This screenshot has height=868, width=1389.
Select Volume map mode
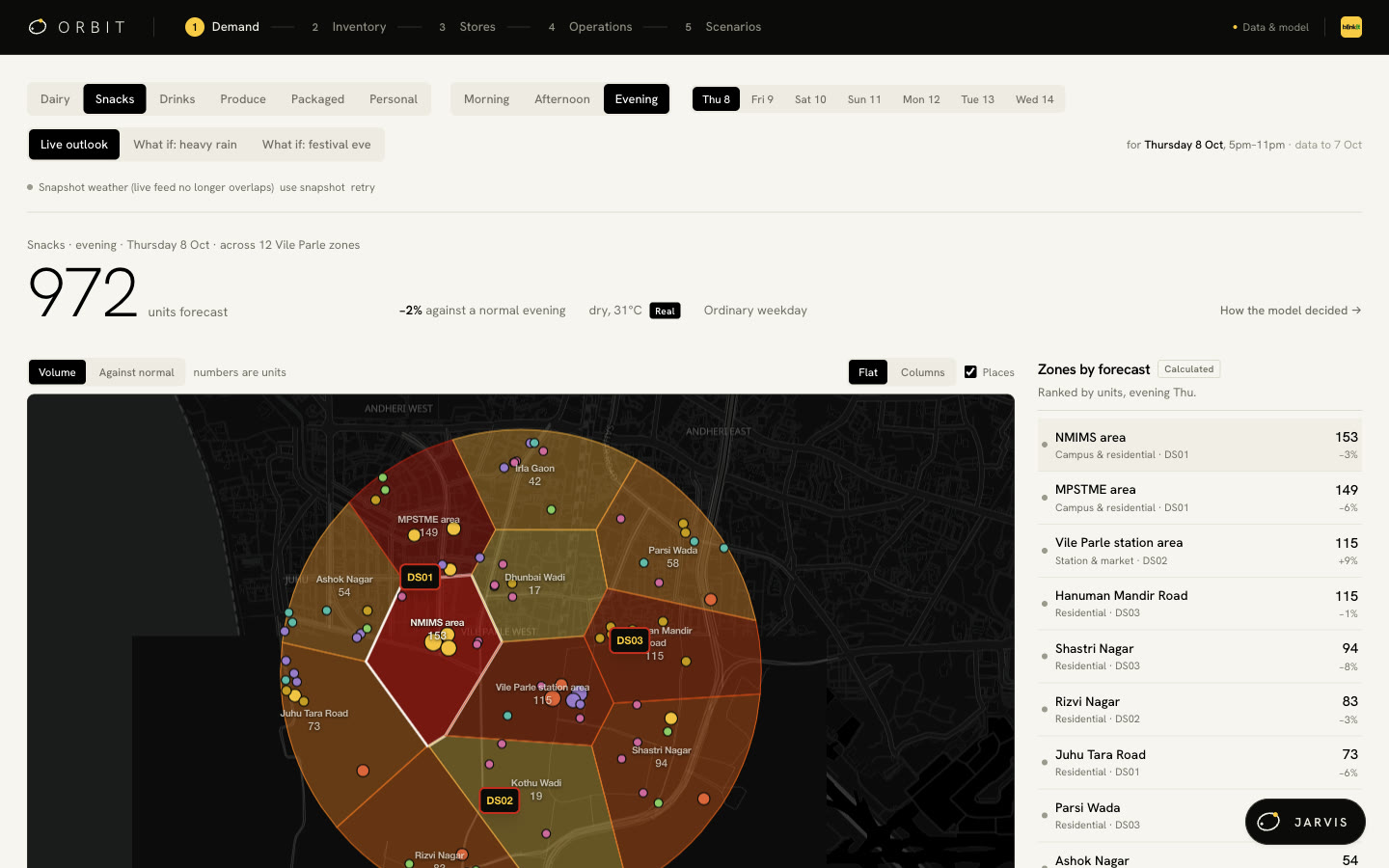(x=57, y=372)
